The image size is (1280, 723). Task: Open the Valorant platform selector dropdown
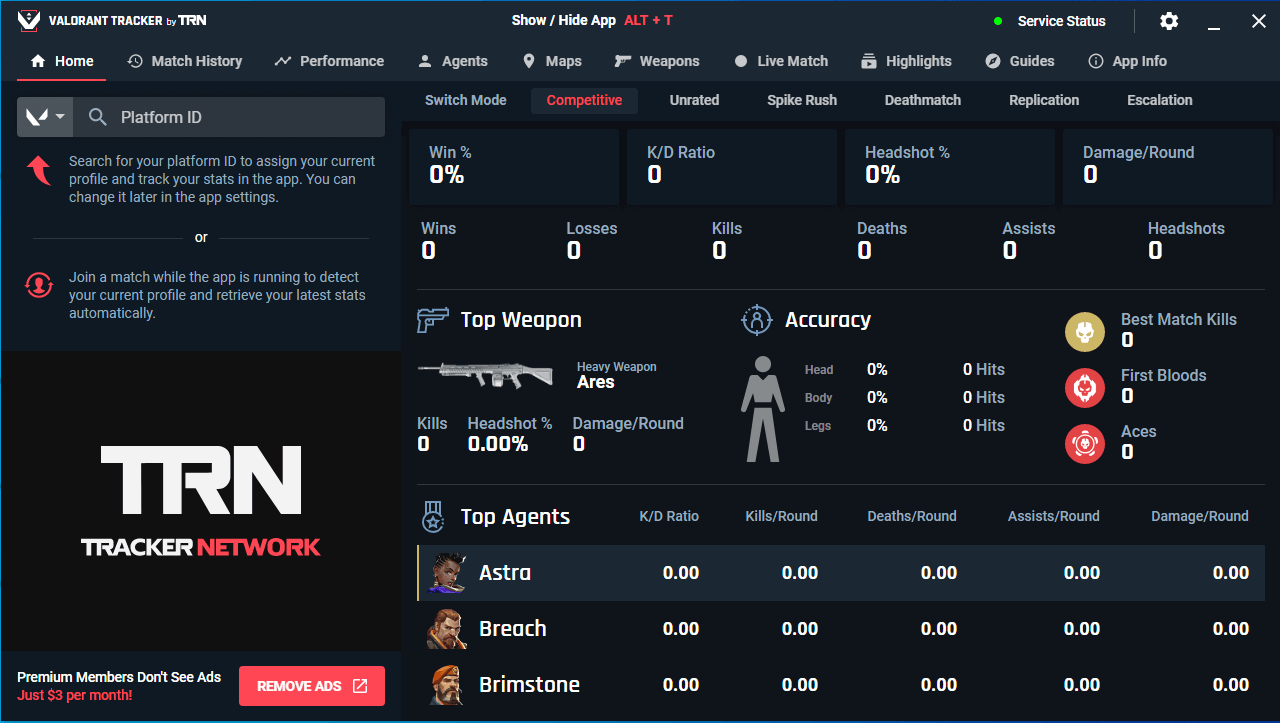coord(46,117)
